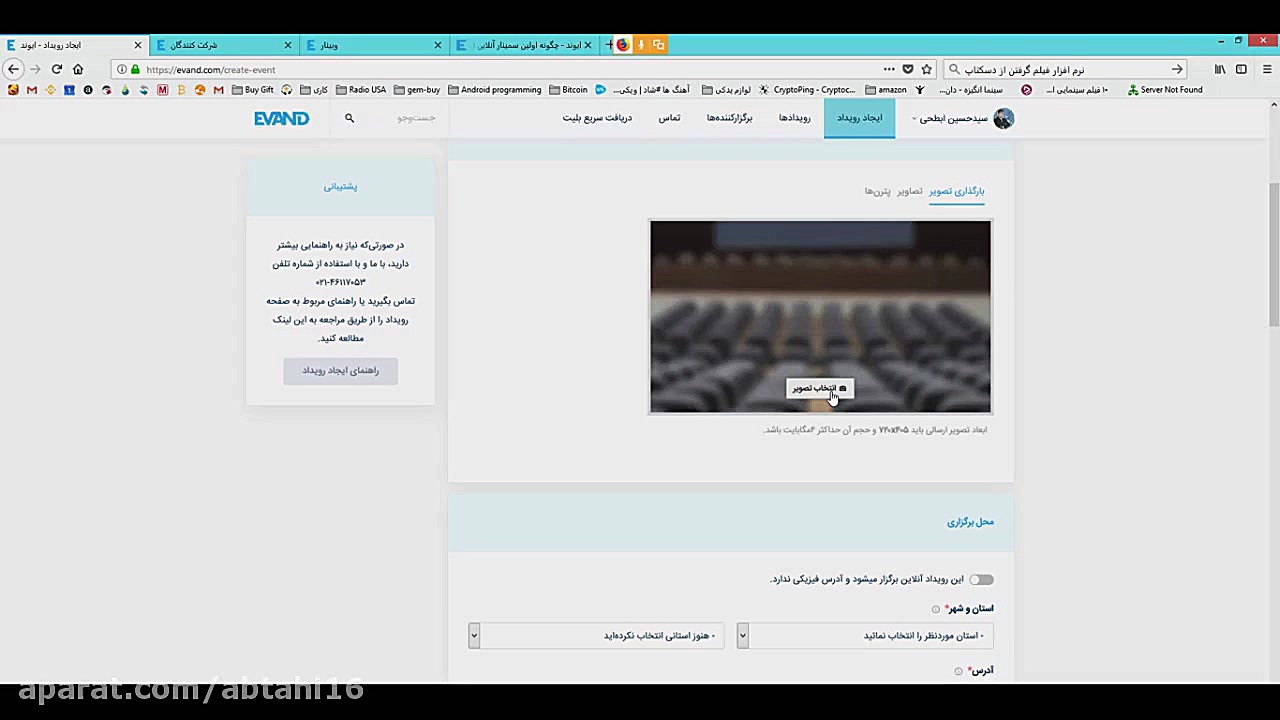Open the city selection dropdown
The width and height of the screenshot is (1280, 720).
pos(597,635)
